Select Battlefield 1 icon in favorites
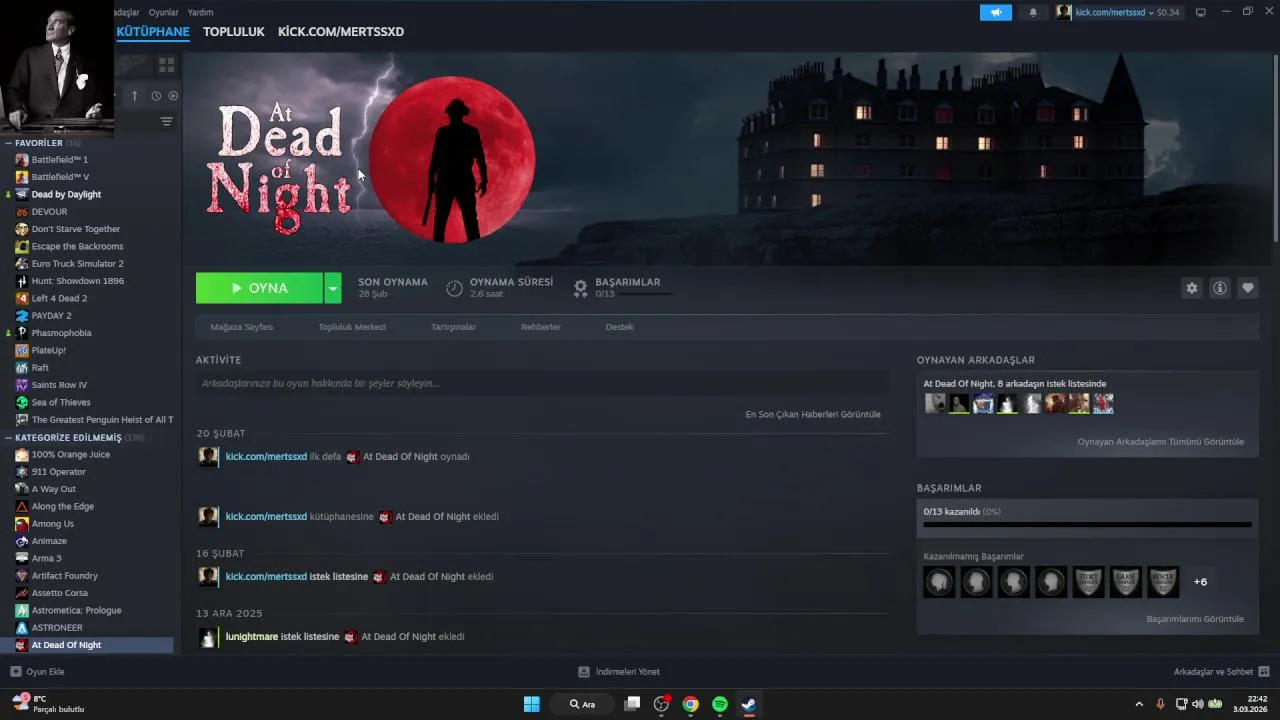The height and width of the screenshot is (720, 1280). click(x=22, y=160)
